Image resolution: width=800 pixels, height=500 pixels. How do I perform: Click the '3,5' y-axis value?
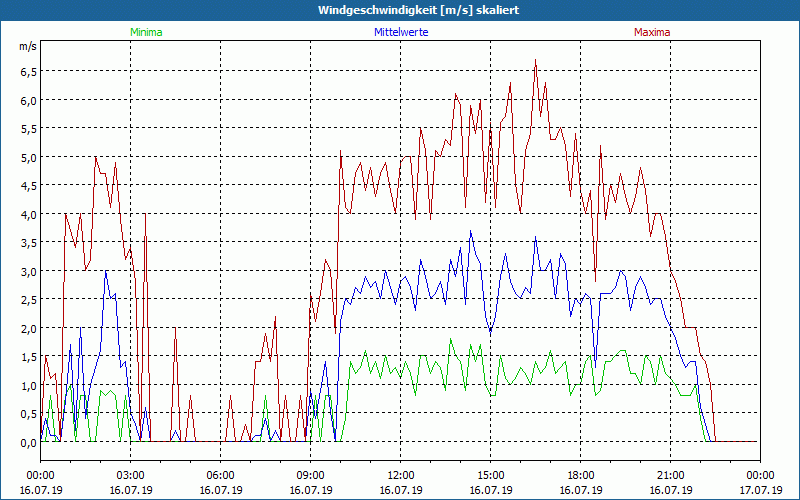click(28, 243)
